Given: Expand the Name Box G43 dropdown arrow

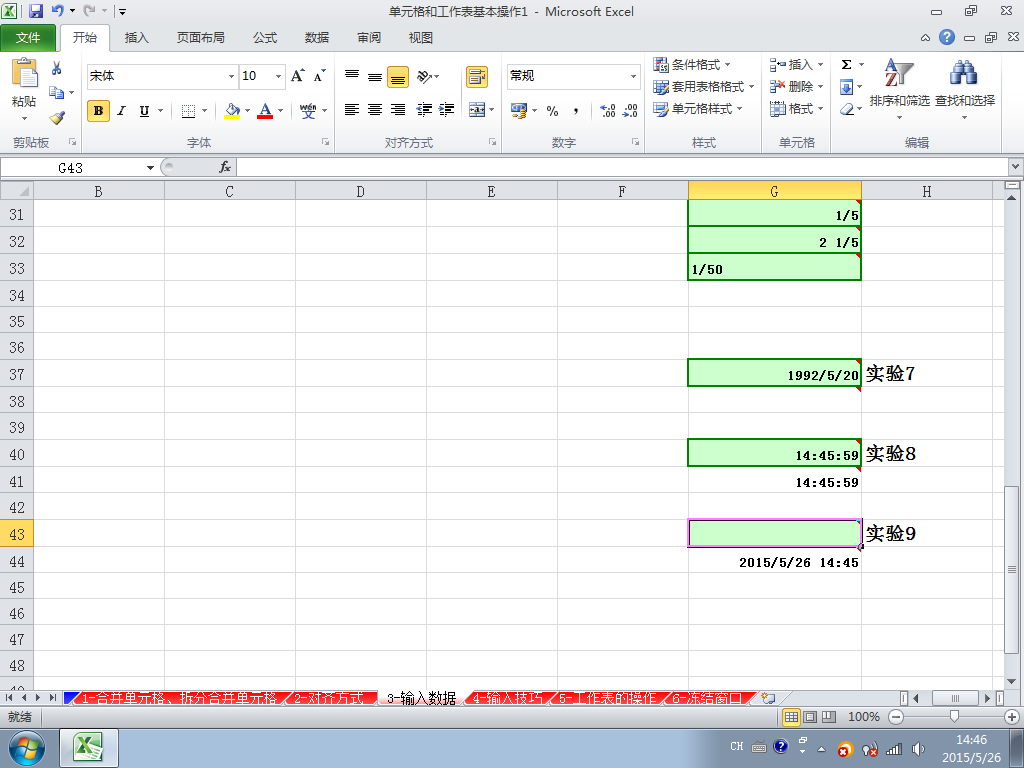Looking at the screenshot, I should pyautogui.click(x=150, y=168).
